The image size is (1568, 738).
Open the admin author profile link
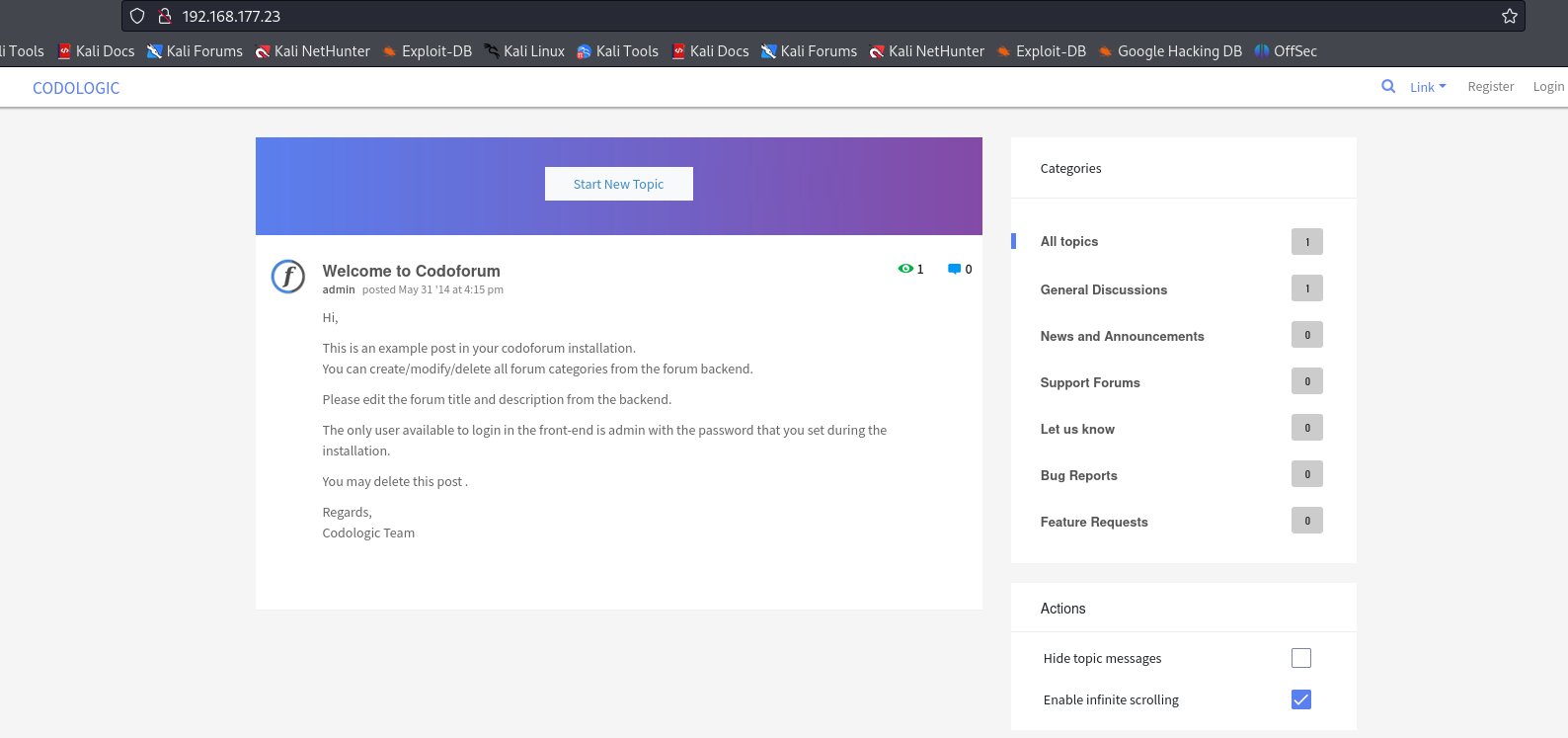pyautogui.click(x=339, y=289)
